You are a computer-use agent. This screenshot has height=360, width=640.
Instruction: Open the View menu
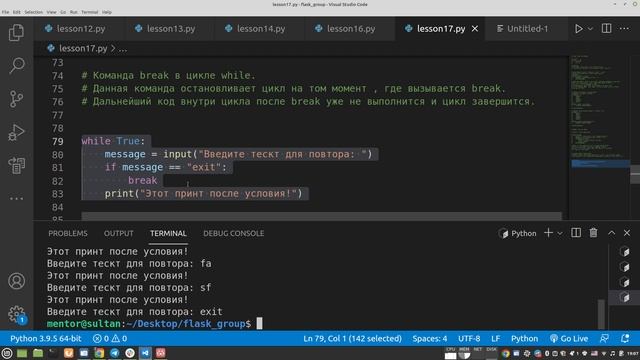click(x=51, y=12)
